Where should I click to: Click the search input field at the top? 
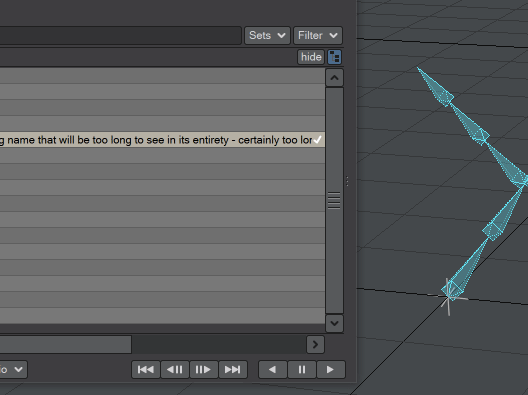click(121, 35)
